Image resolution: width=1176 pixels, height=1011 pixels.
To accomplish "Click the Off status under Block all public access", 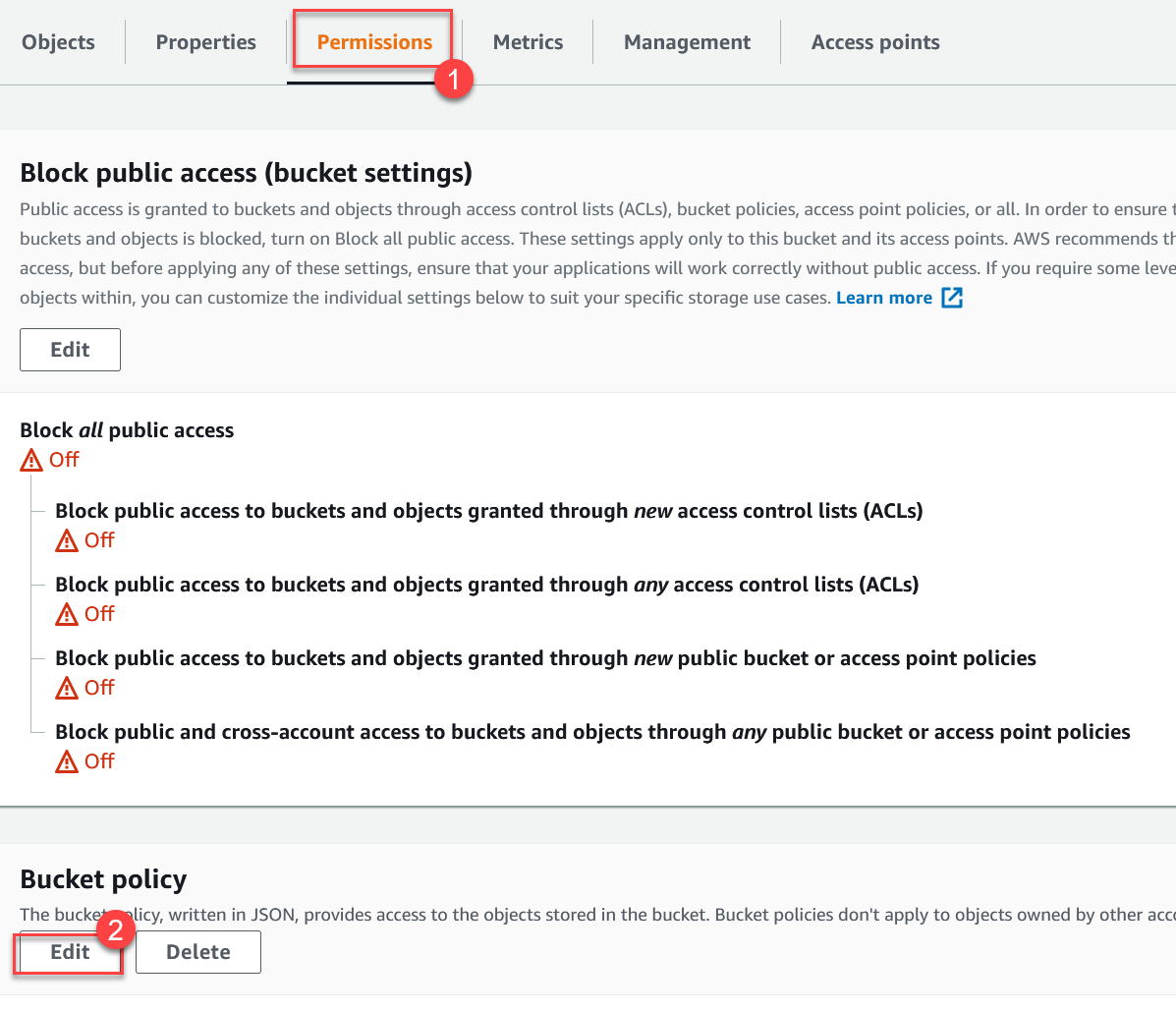I will pos(64,459).
